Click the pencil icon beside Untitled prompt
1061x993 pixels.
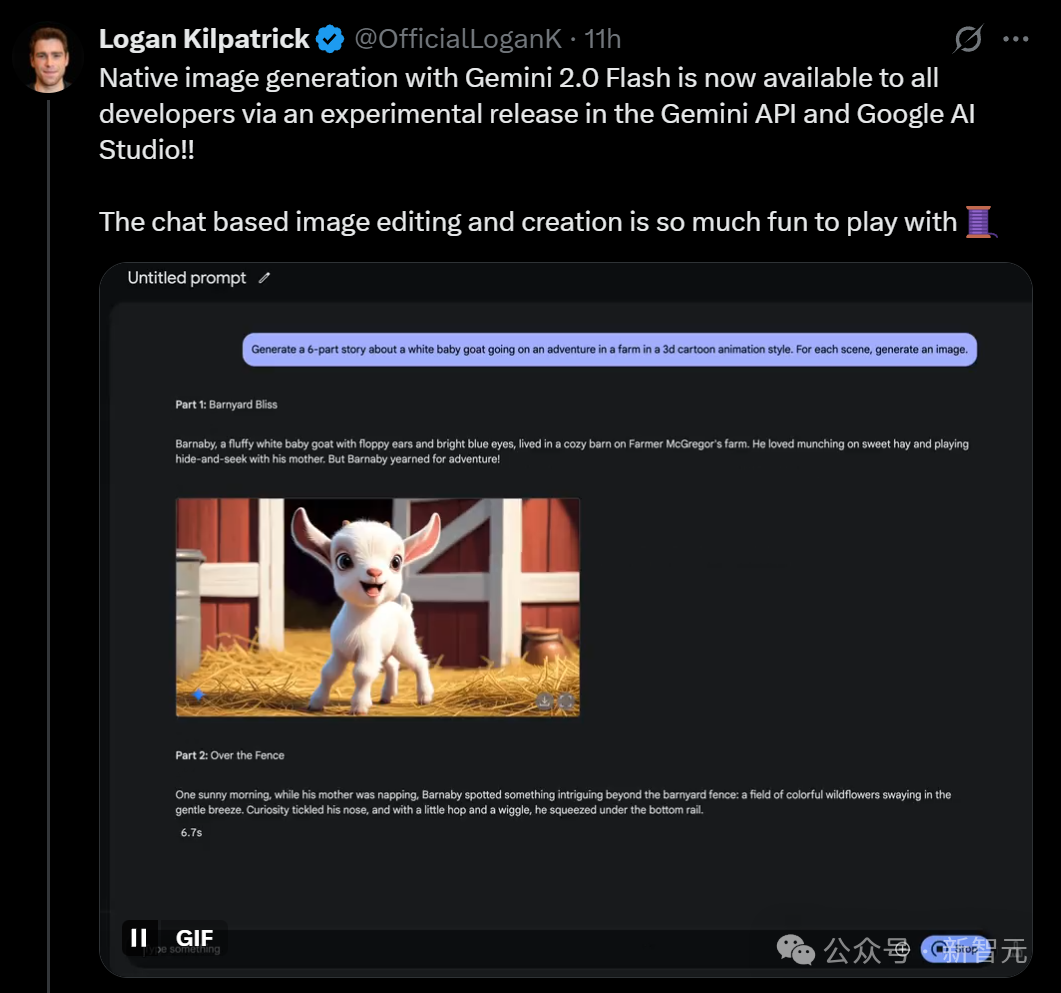point(264,278)
